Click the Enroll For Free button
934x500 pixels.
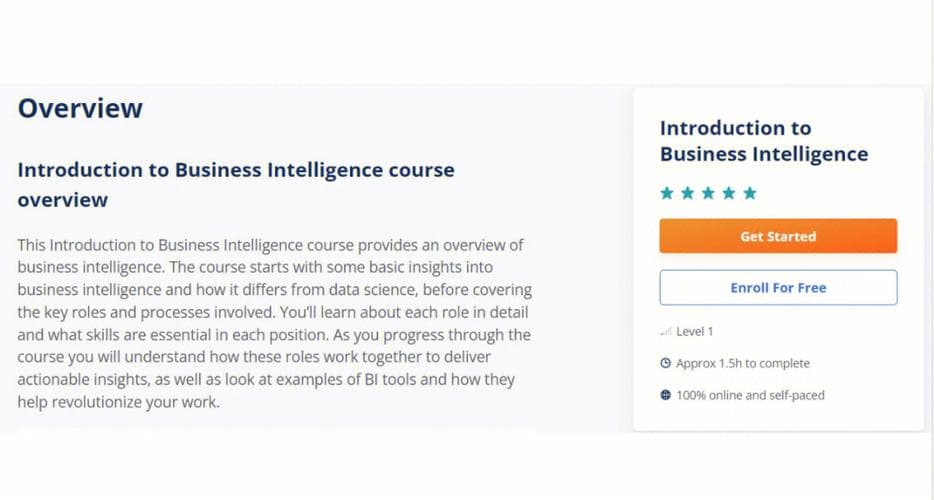[778, 287]
